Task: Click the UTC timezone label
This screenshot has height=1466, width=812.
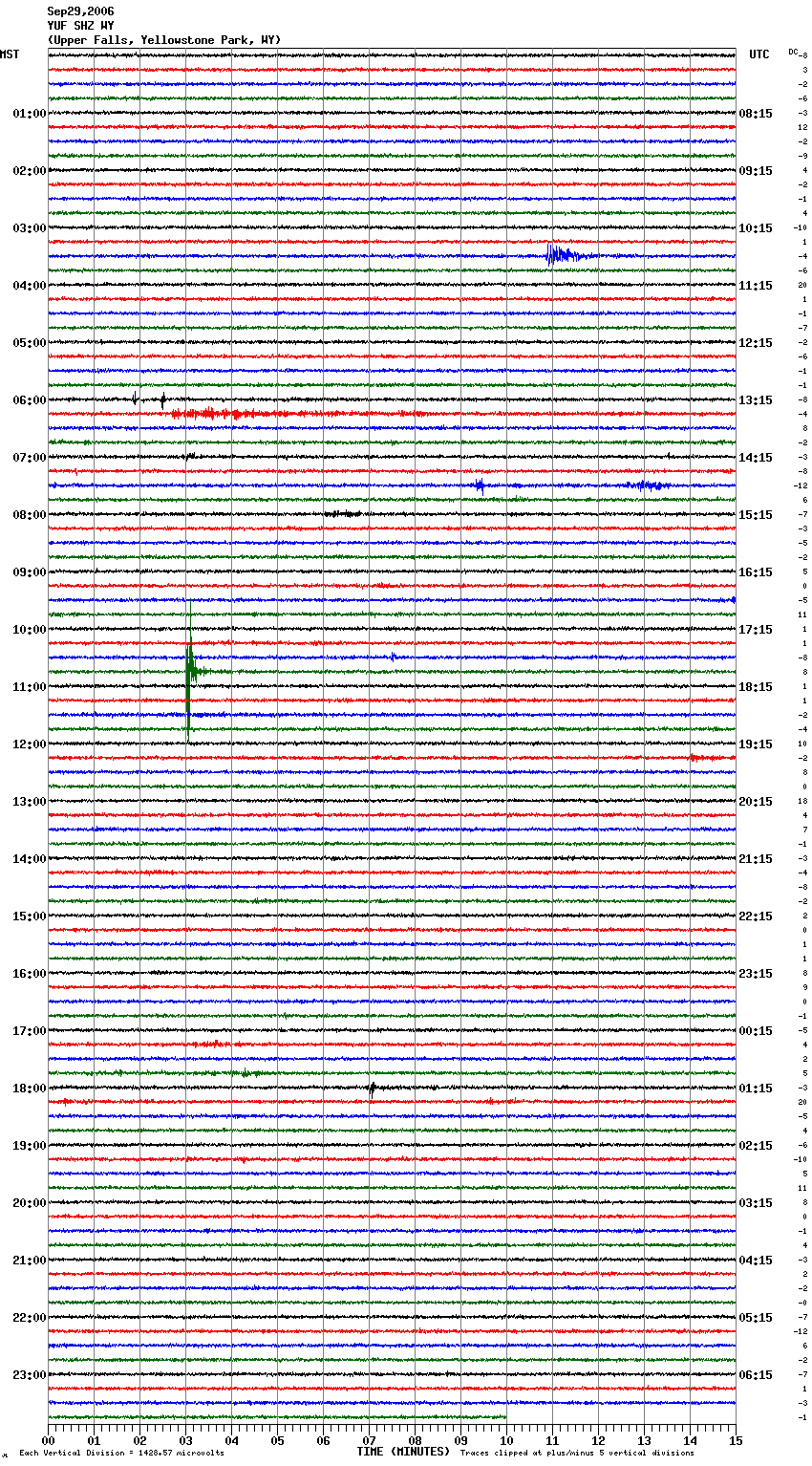Action: tap(759, 54)
